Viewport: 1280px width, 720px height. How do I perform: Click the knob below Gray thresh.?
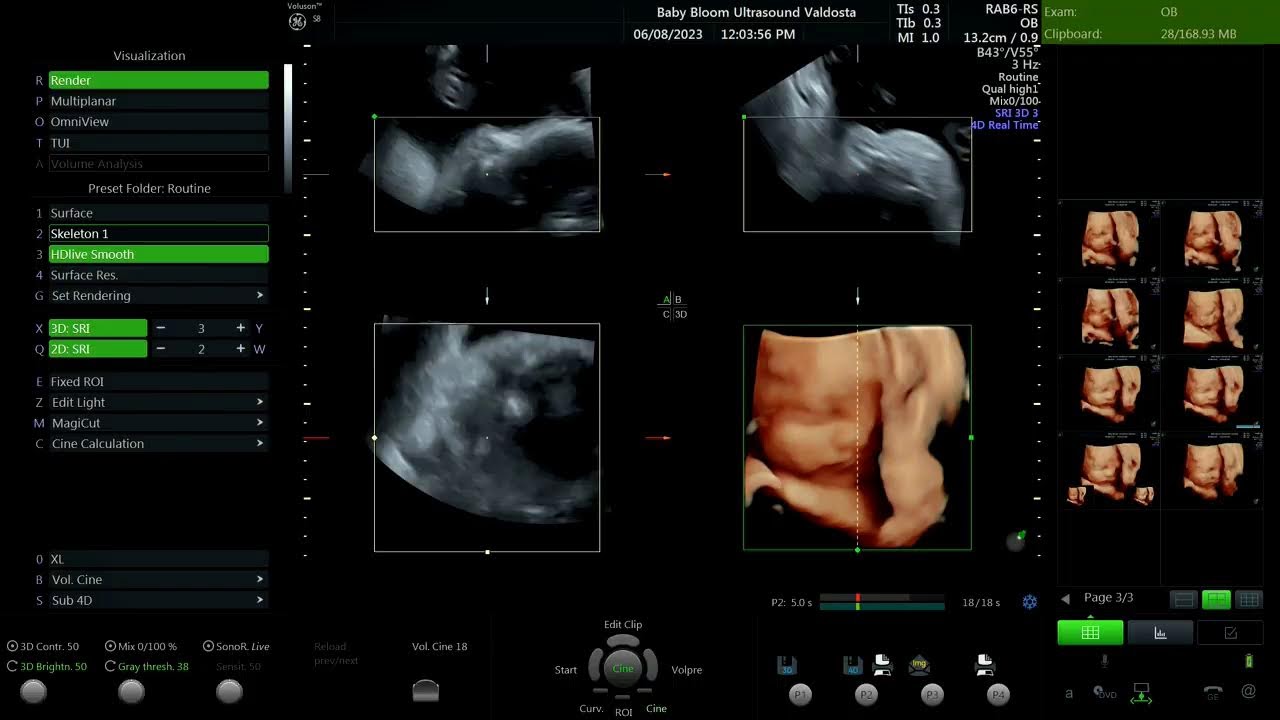tap(132, 691)
